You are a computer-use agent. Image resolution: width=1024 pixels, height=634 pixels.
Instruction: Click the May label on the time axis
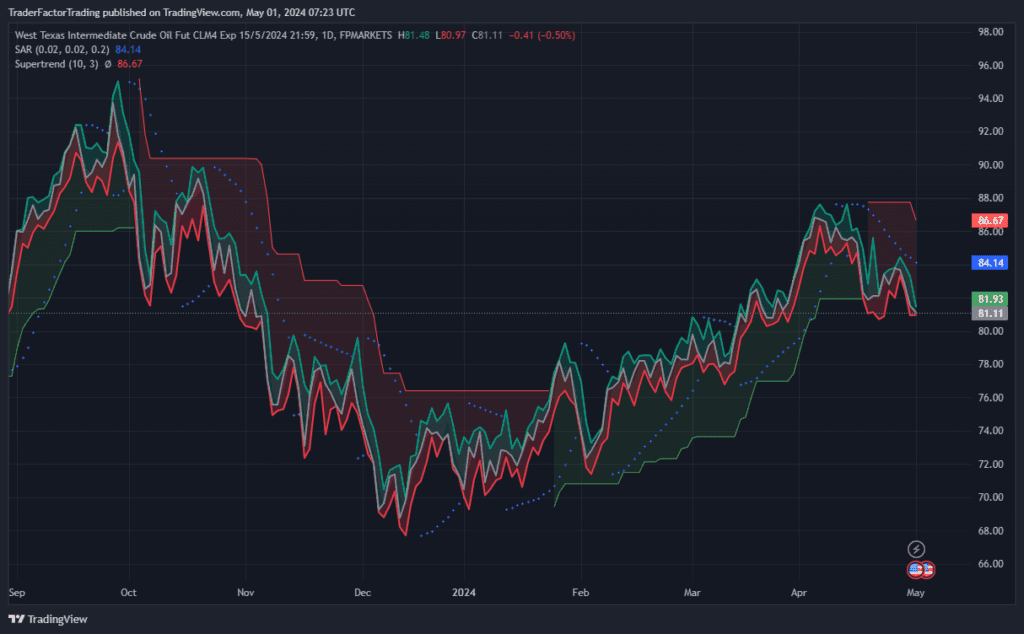[x=916, y=593]
